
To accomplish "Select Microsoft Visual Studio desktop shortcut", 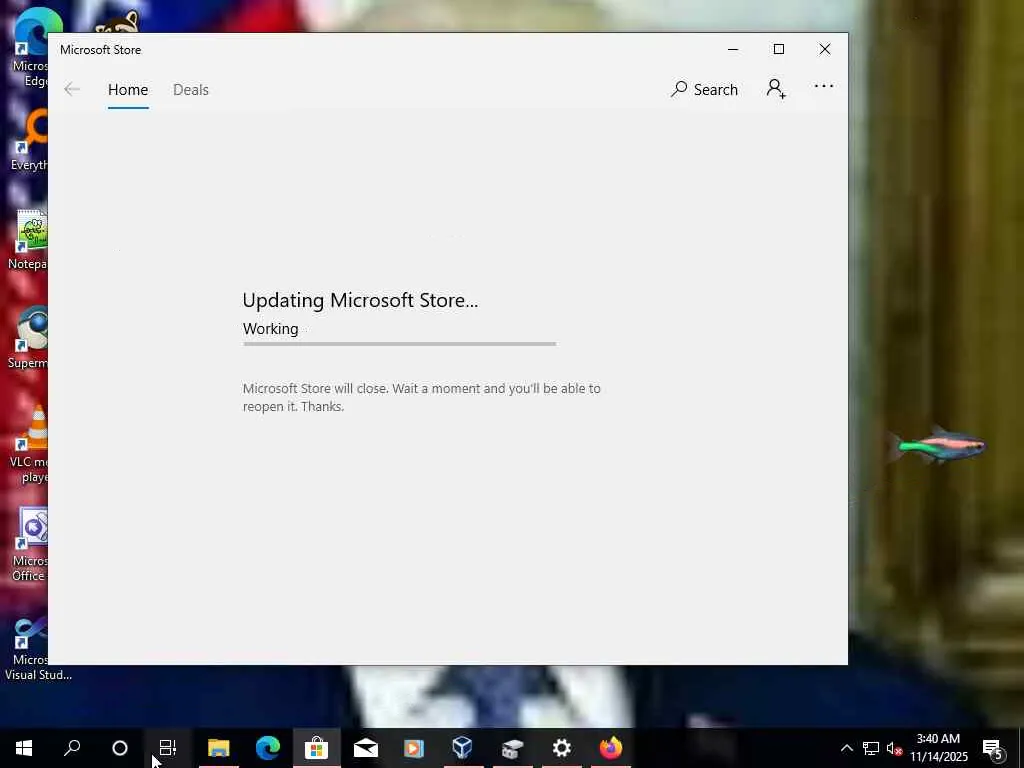I will click(37, 648).
